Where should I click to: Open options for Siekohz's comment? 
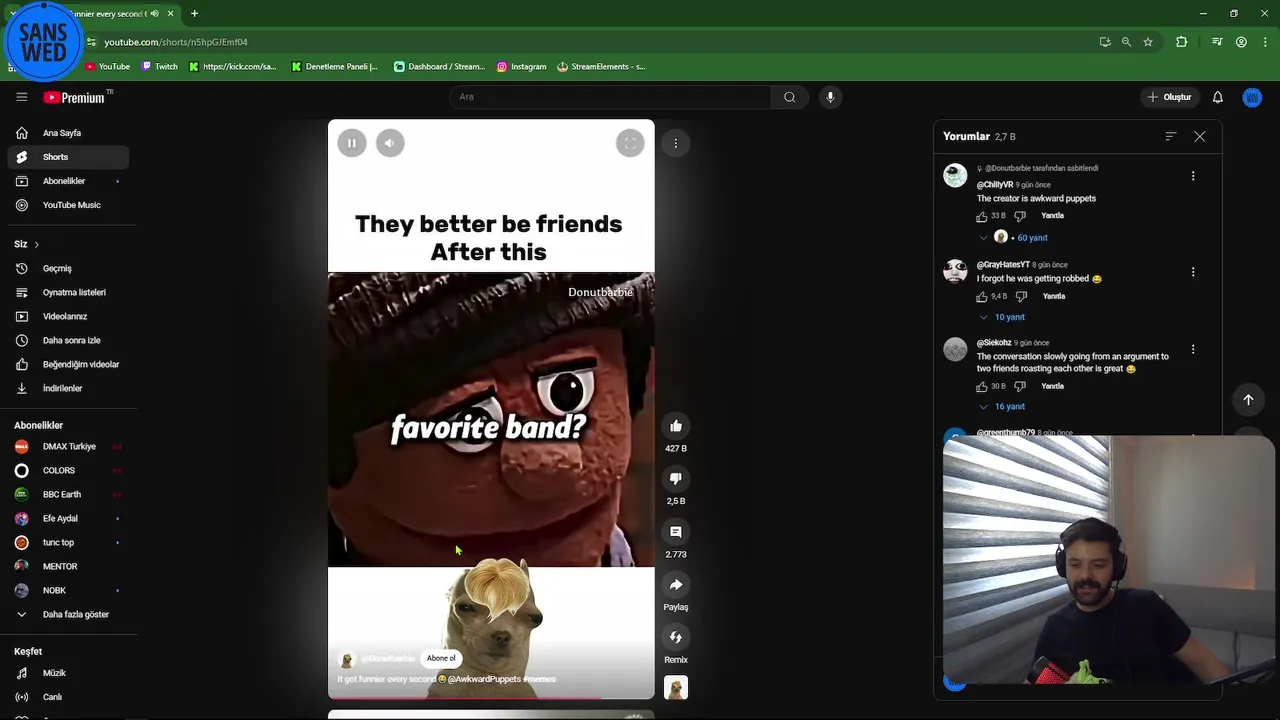(1193, 350)
